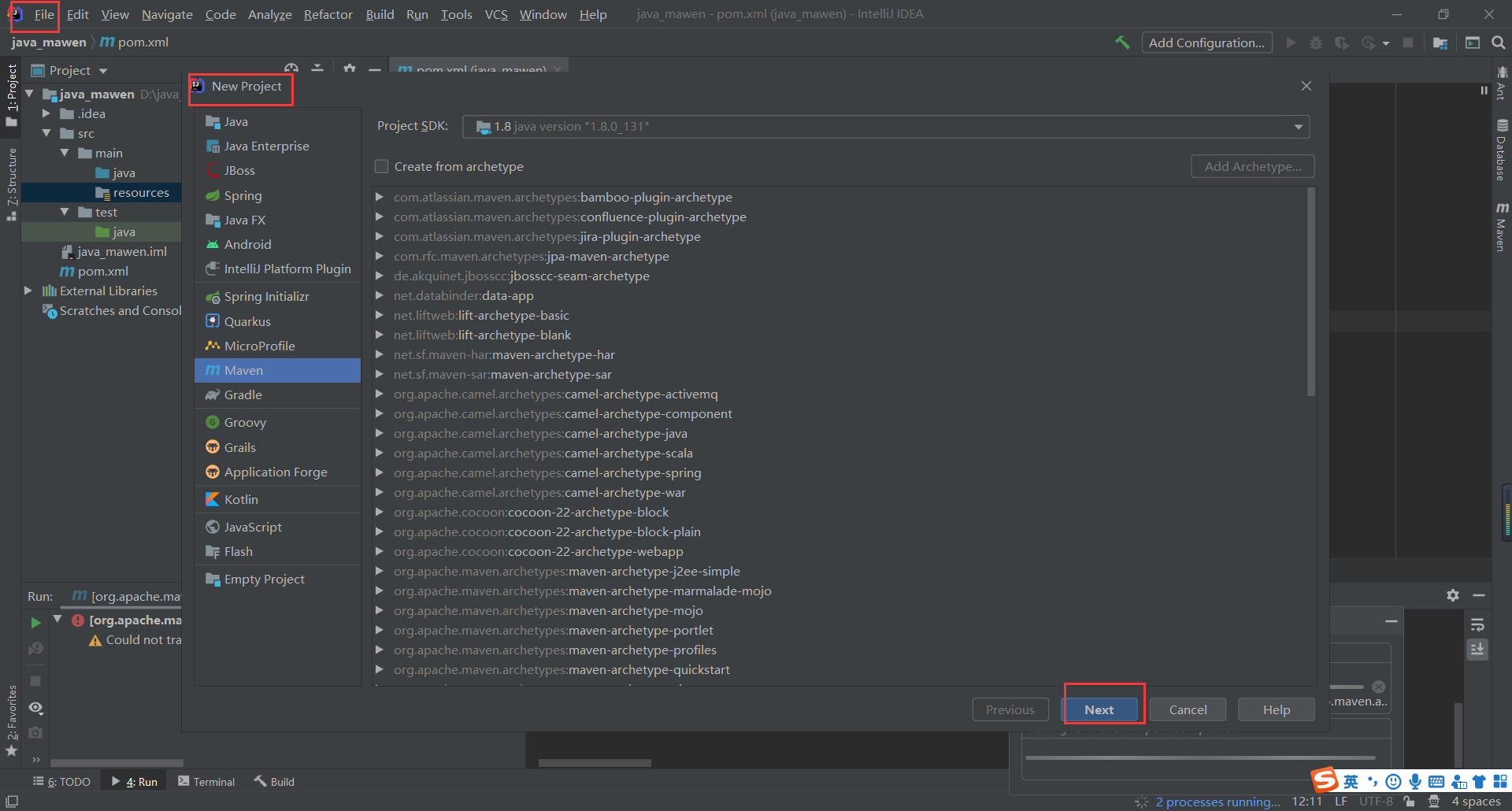Image resolution: width=1512 pixels, height=811 pixels.
Task: Open the VCS menu
Action: [x=496, y=14]
